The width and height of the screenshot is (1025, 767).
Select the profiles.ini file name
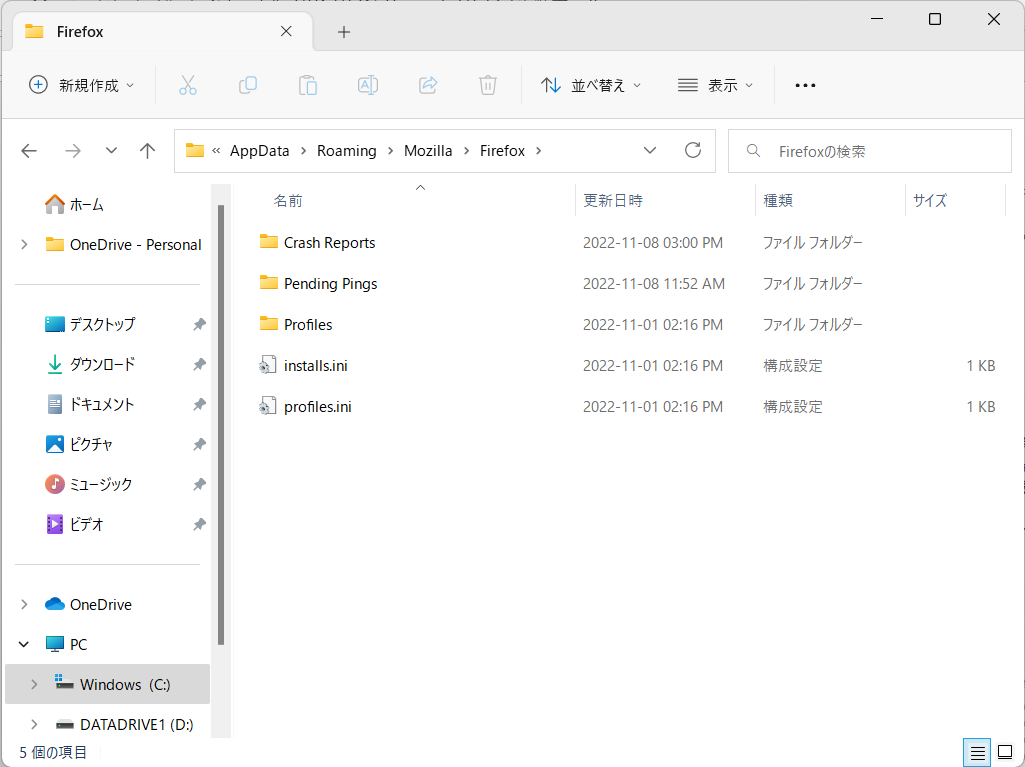pos(318,407)
